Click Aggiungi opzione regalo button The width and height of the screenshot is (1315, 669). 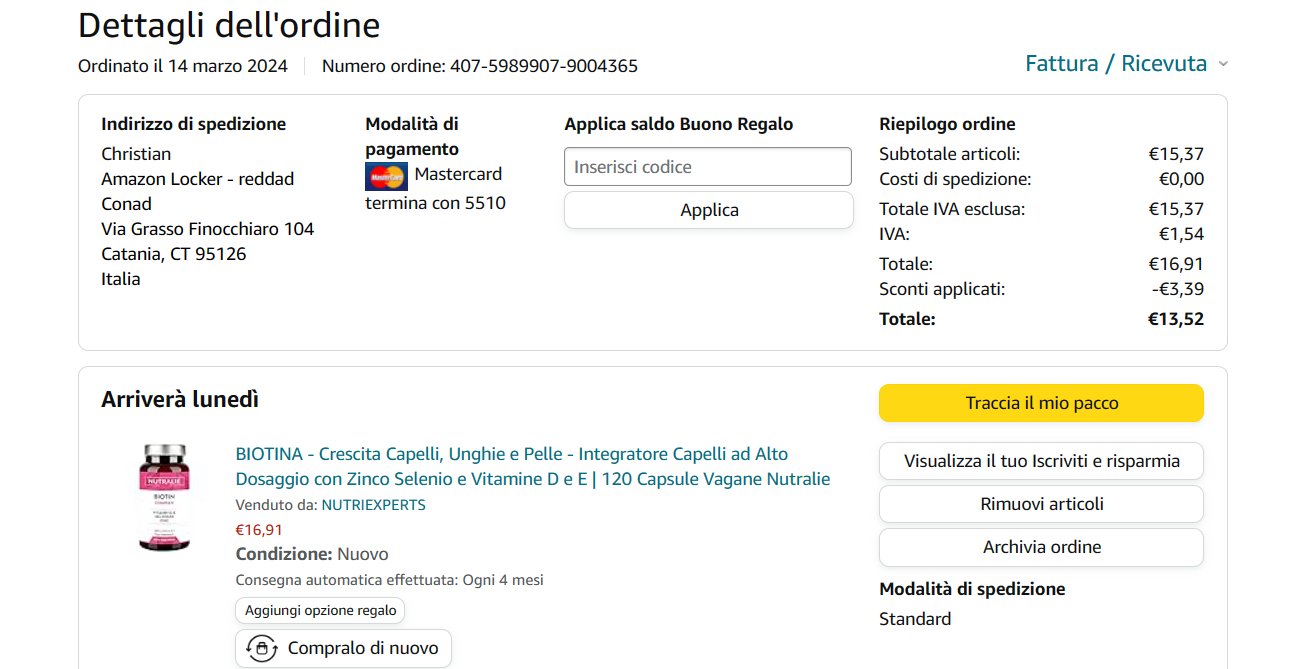tap(320, 610)
